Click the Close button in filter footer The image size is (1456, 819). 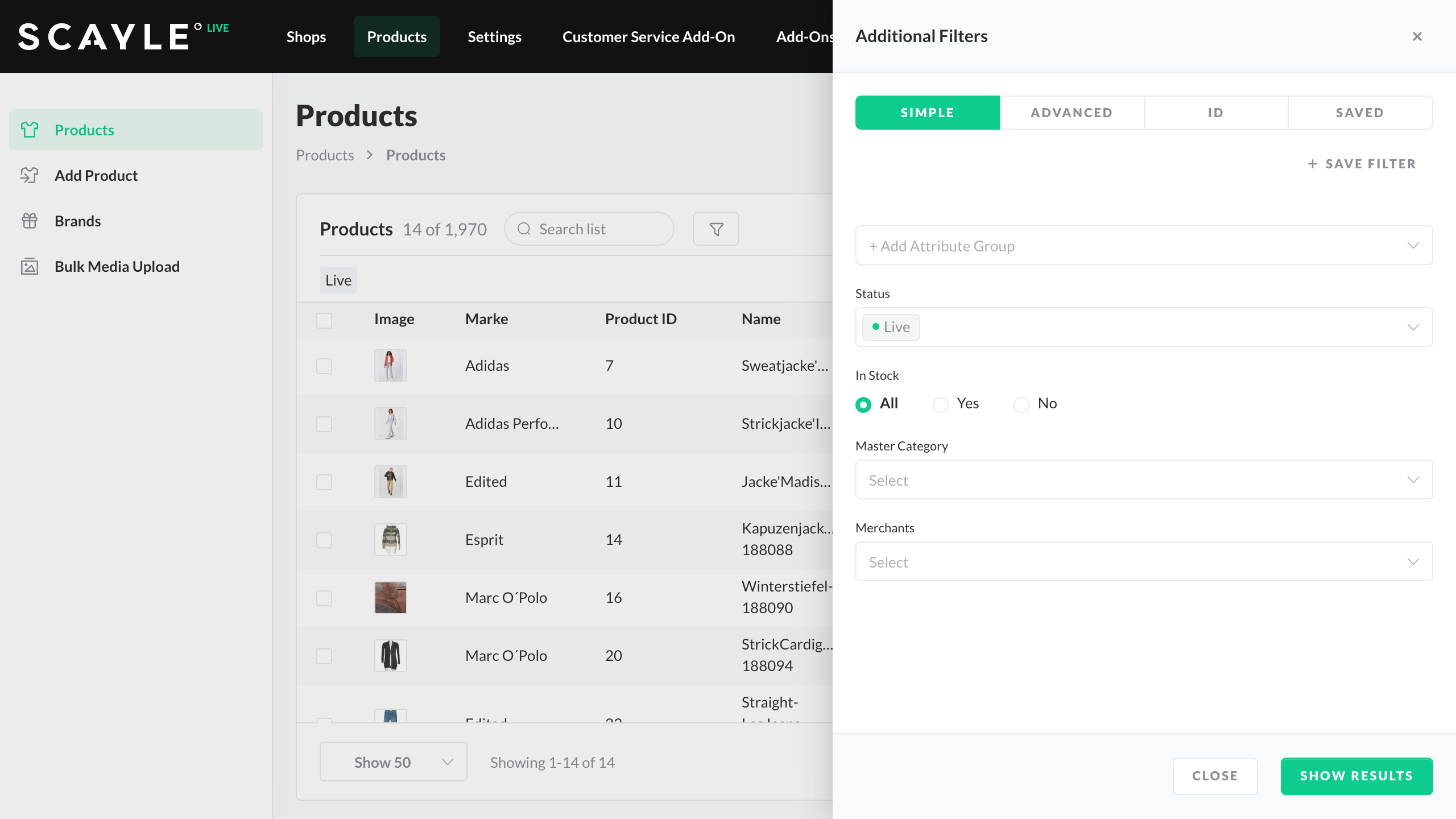click(x=1215, y=776)
